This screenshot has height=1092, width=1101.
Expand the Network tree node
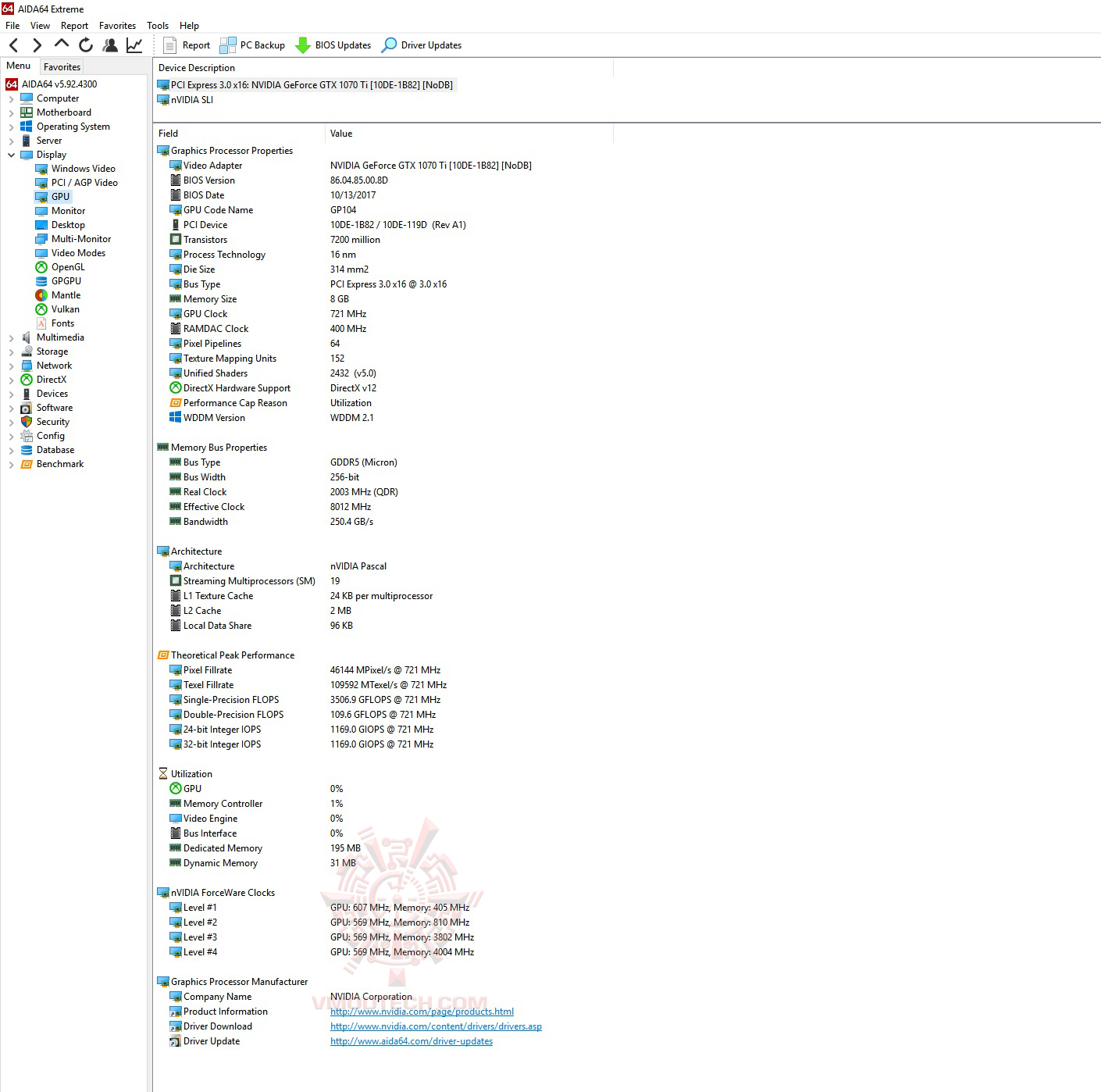(11, 366)
